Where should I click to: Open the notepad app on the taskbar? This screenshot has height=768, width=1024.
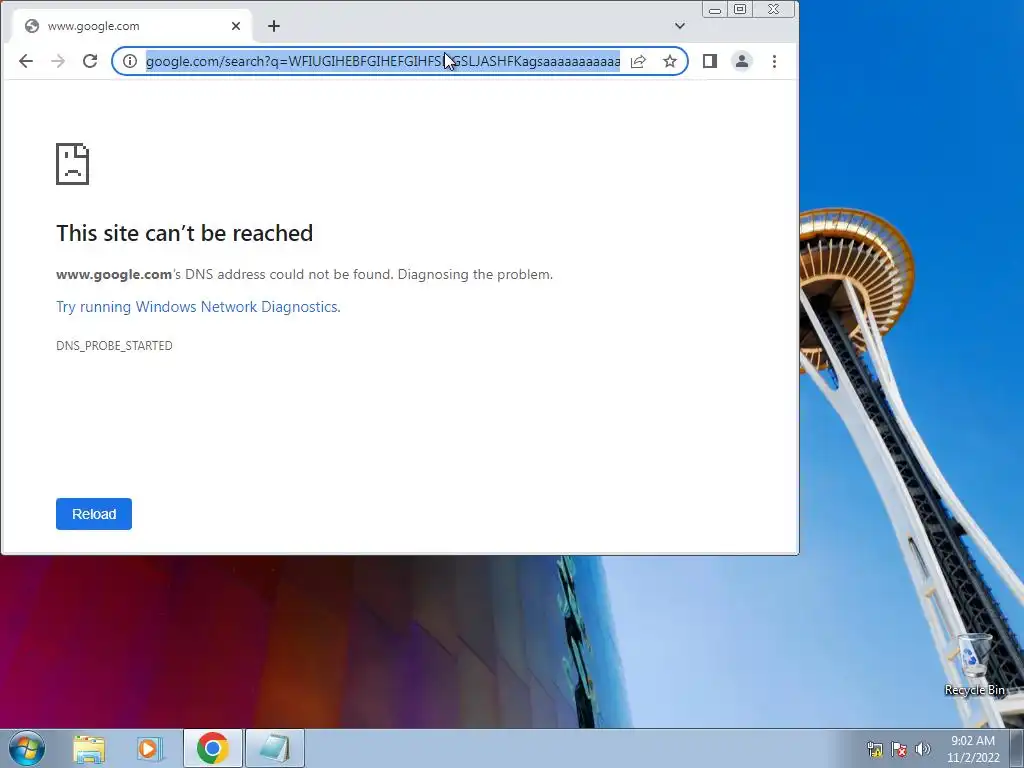tap(274, 748)
